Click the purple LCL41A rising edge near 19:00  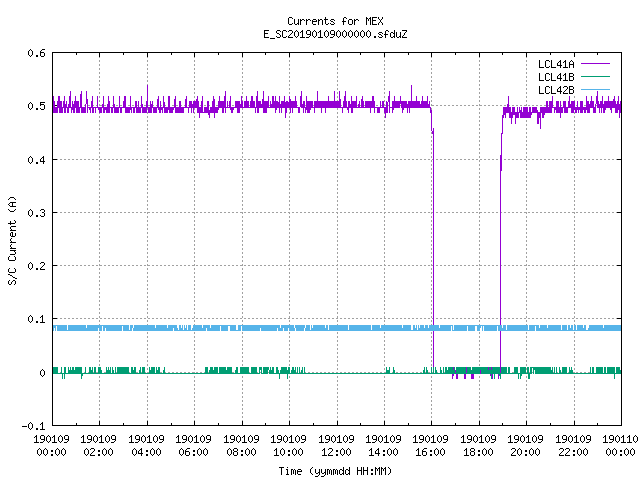[501, 245]
